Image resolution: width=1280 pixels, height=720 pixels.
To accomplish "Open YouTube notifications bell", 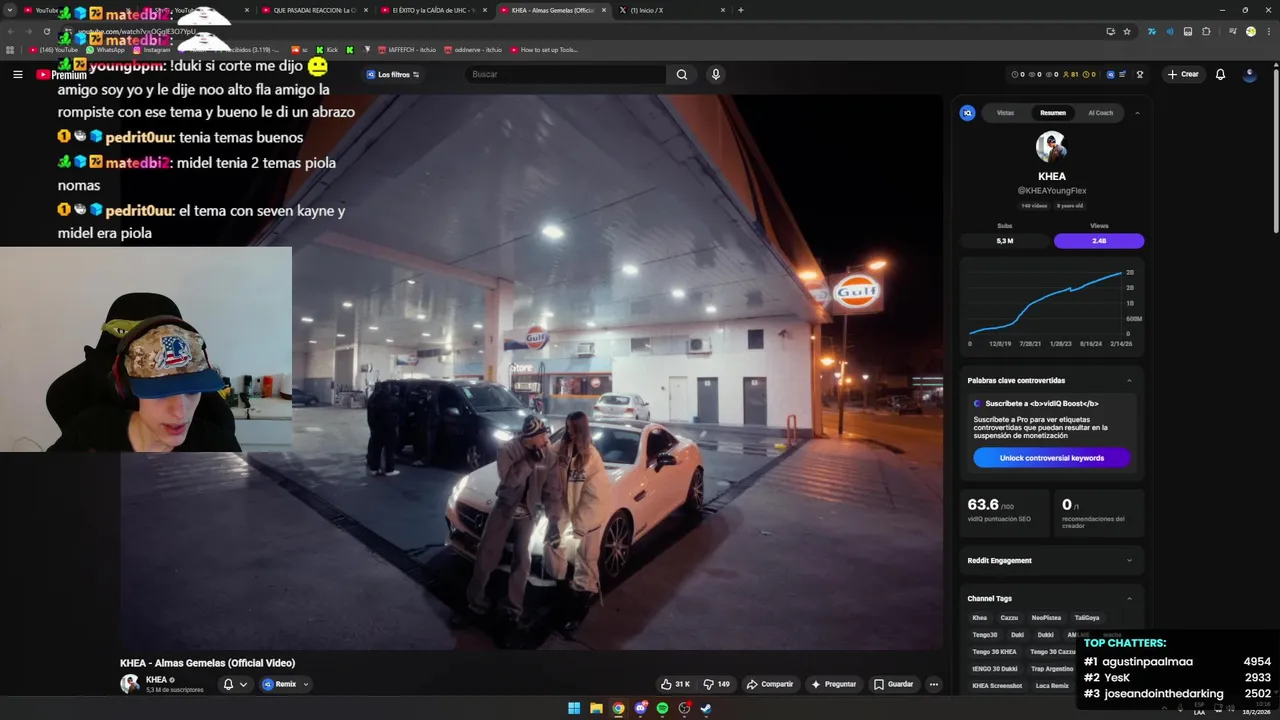I will [1220, 74].
